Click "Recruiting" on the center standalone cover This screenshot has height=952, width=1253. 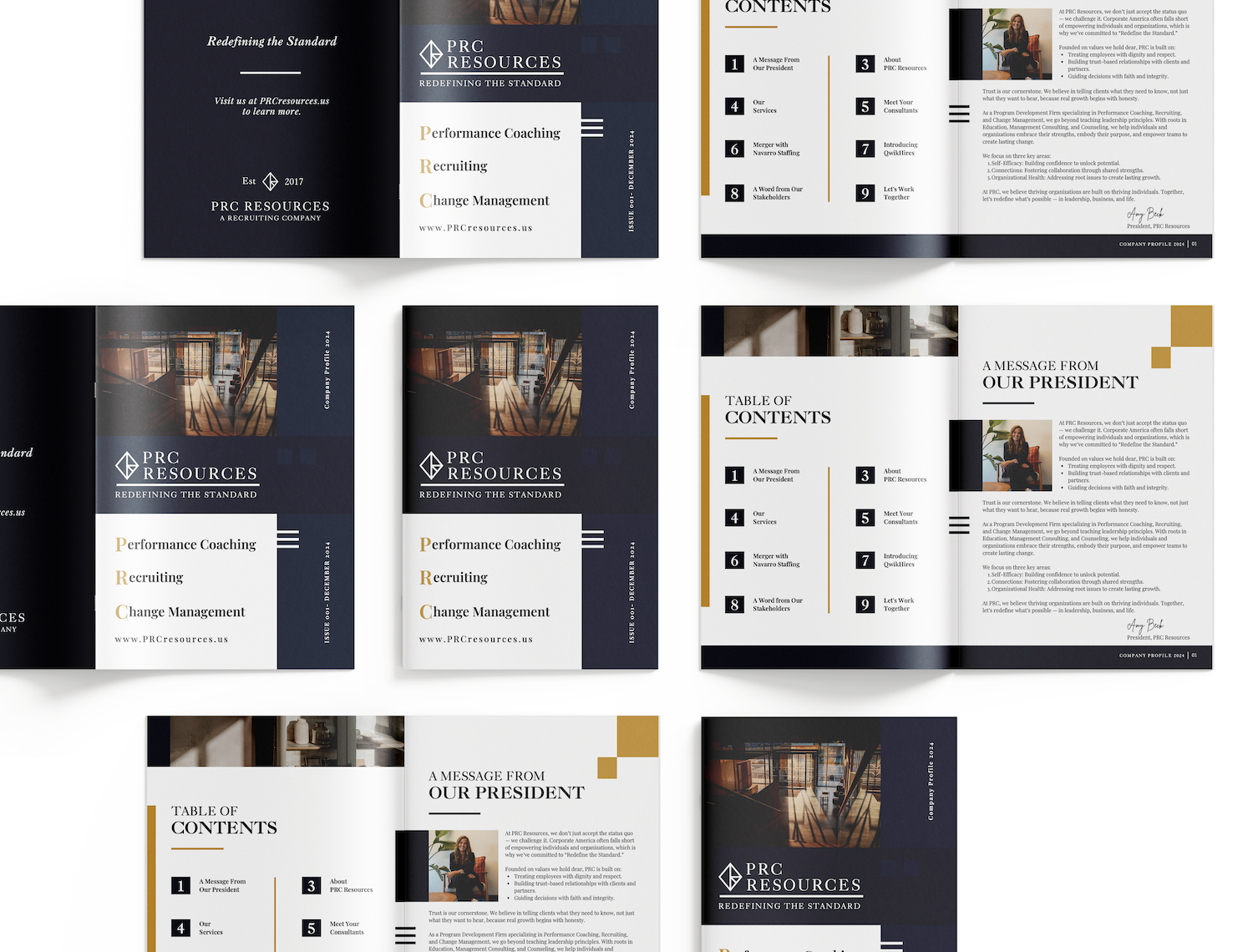click(x=454, y=577)
